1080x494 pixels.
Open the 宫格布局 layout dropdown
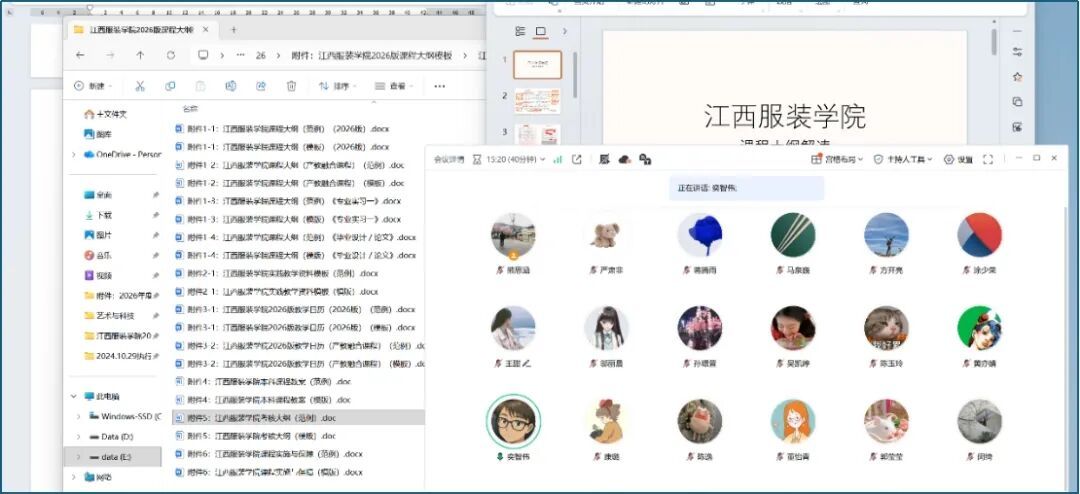pos(837,159)
